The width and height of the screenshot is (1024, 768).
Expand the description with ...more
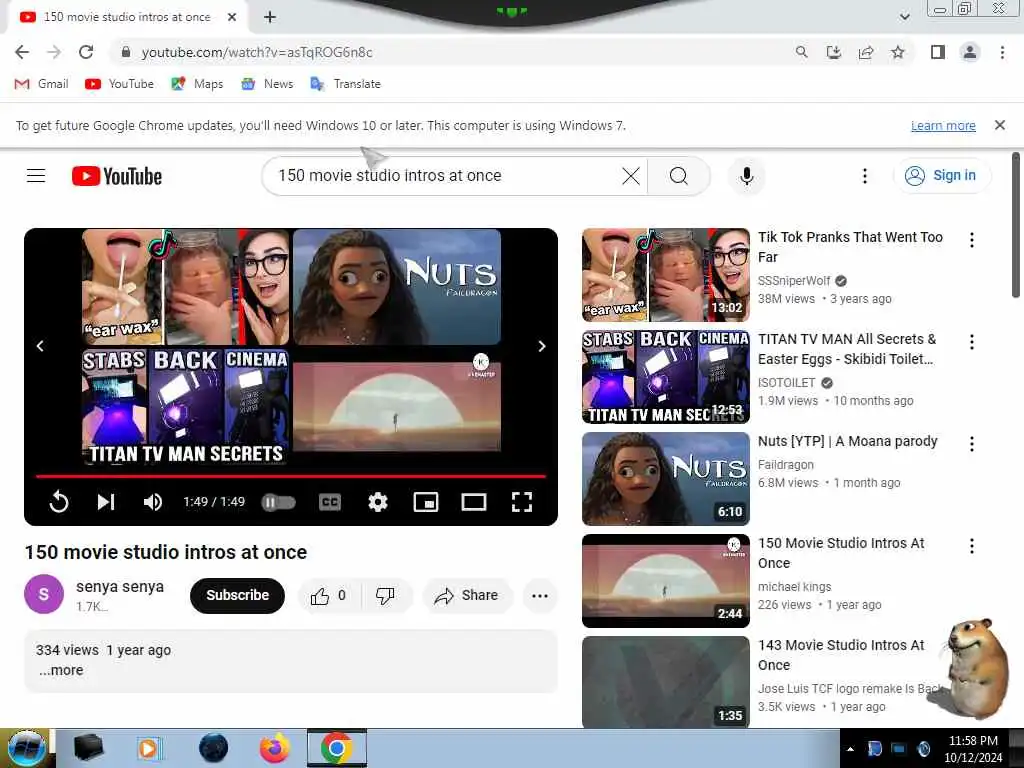tap(61, 670)
